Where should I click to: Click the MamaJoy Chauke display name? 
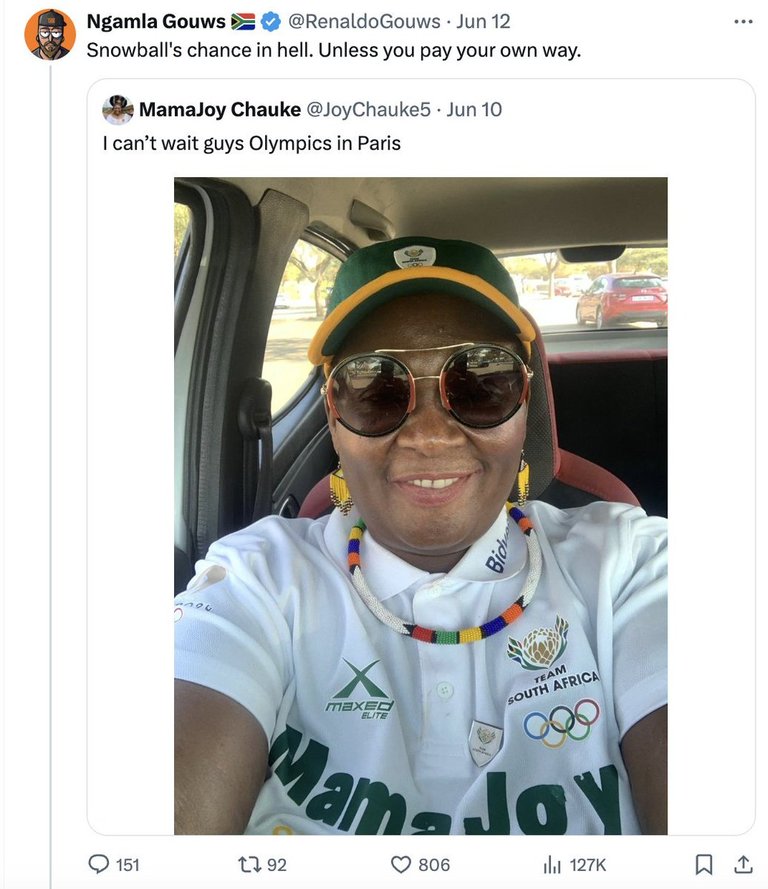[220, 109]
